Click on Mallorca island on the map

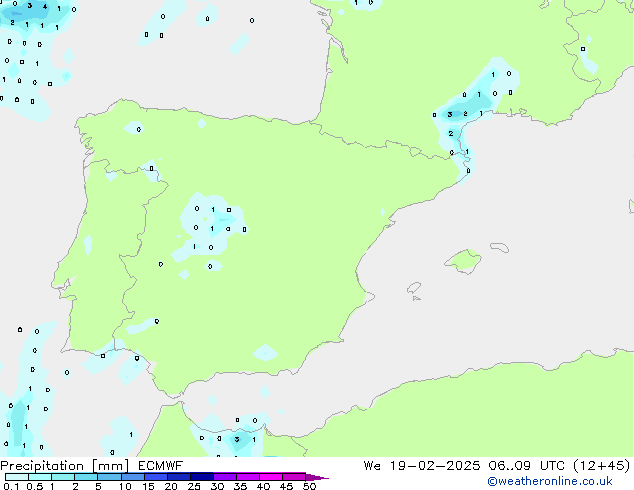(464, 262)
